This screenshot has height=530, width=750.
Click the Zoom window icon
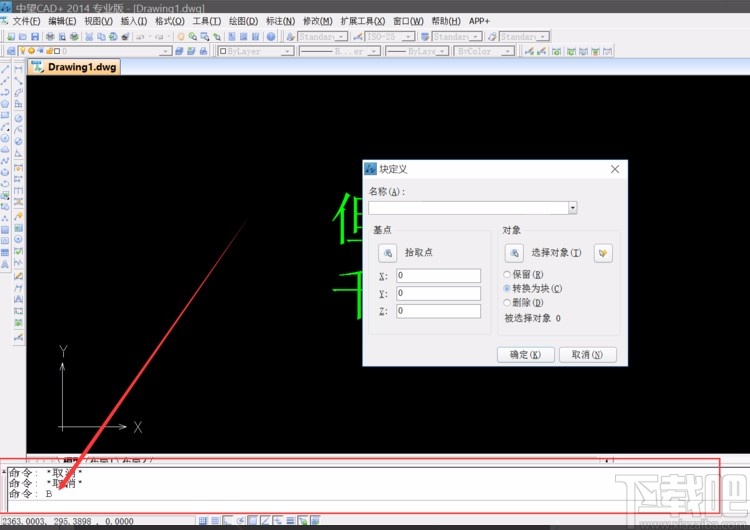[x=205, y=36]
